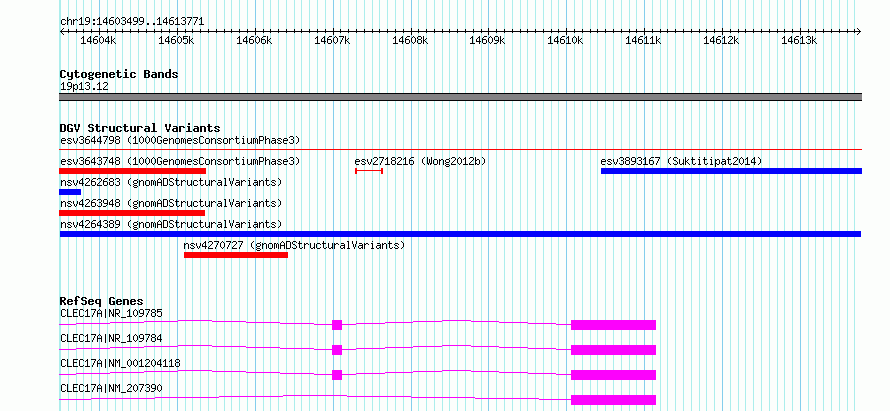The image size is (890, 411).
Task: Select the 19p13.12 band label
Action: click(84, 87)
